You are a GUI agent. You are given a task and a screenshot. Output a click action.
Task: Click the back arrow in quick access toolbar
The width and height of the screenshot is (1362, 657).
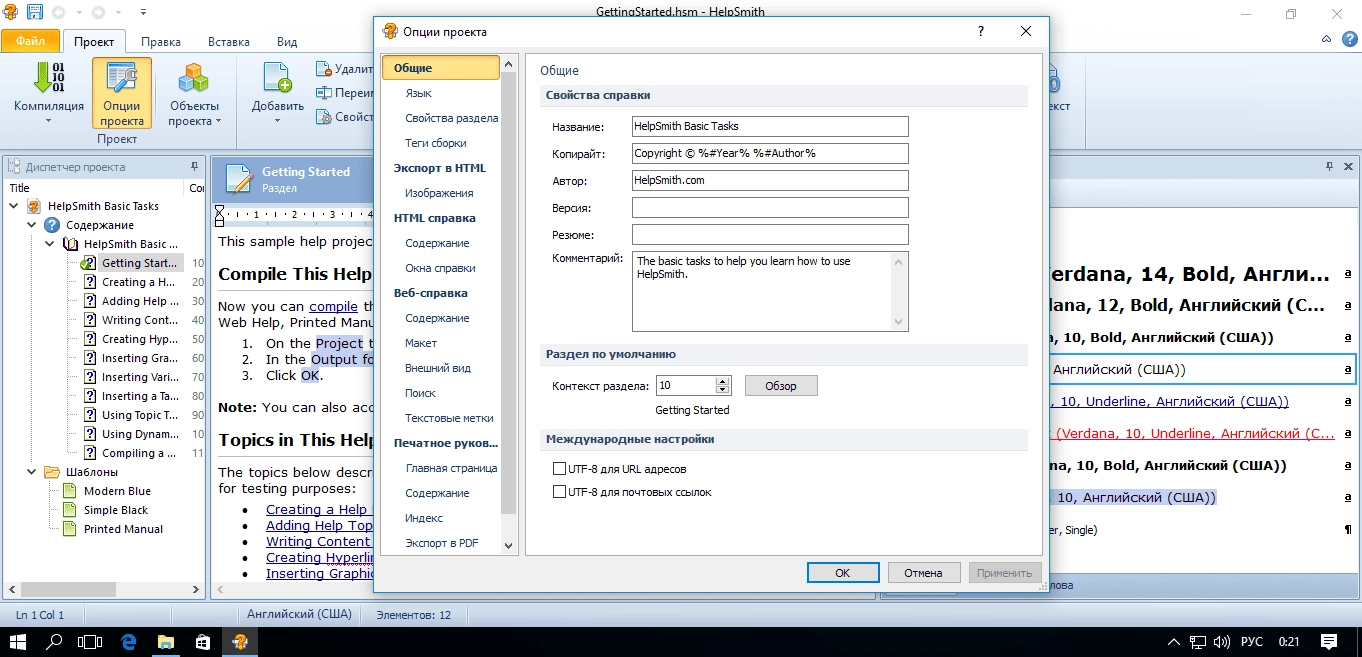pos(58,13)
